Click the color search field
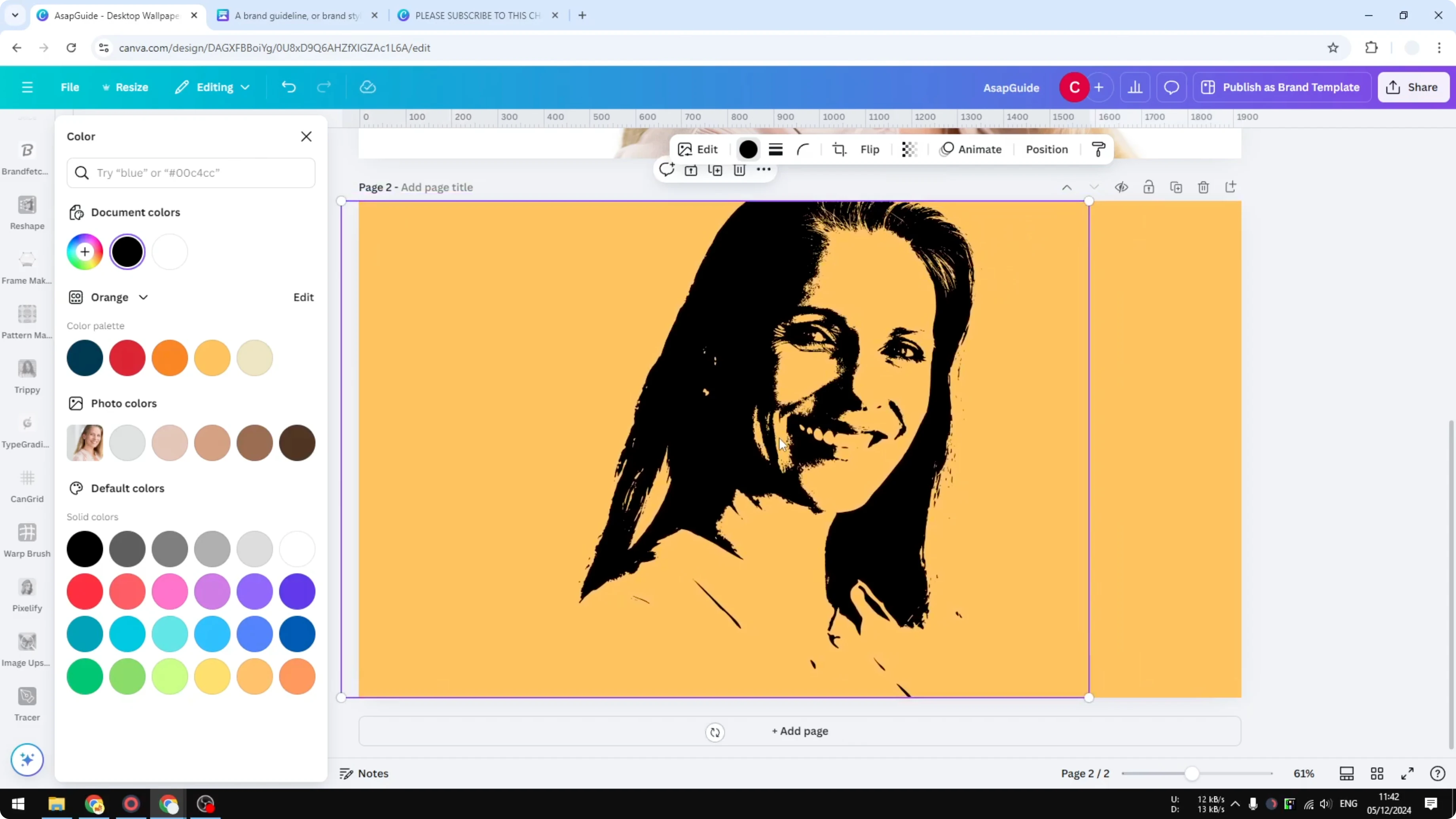1456x819 pixels. coord(191,173)
